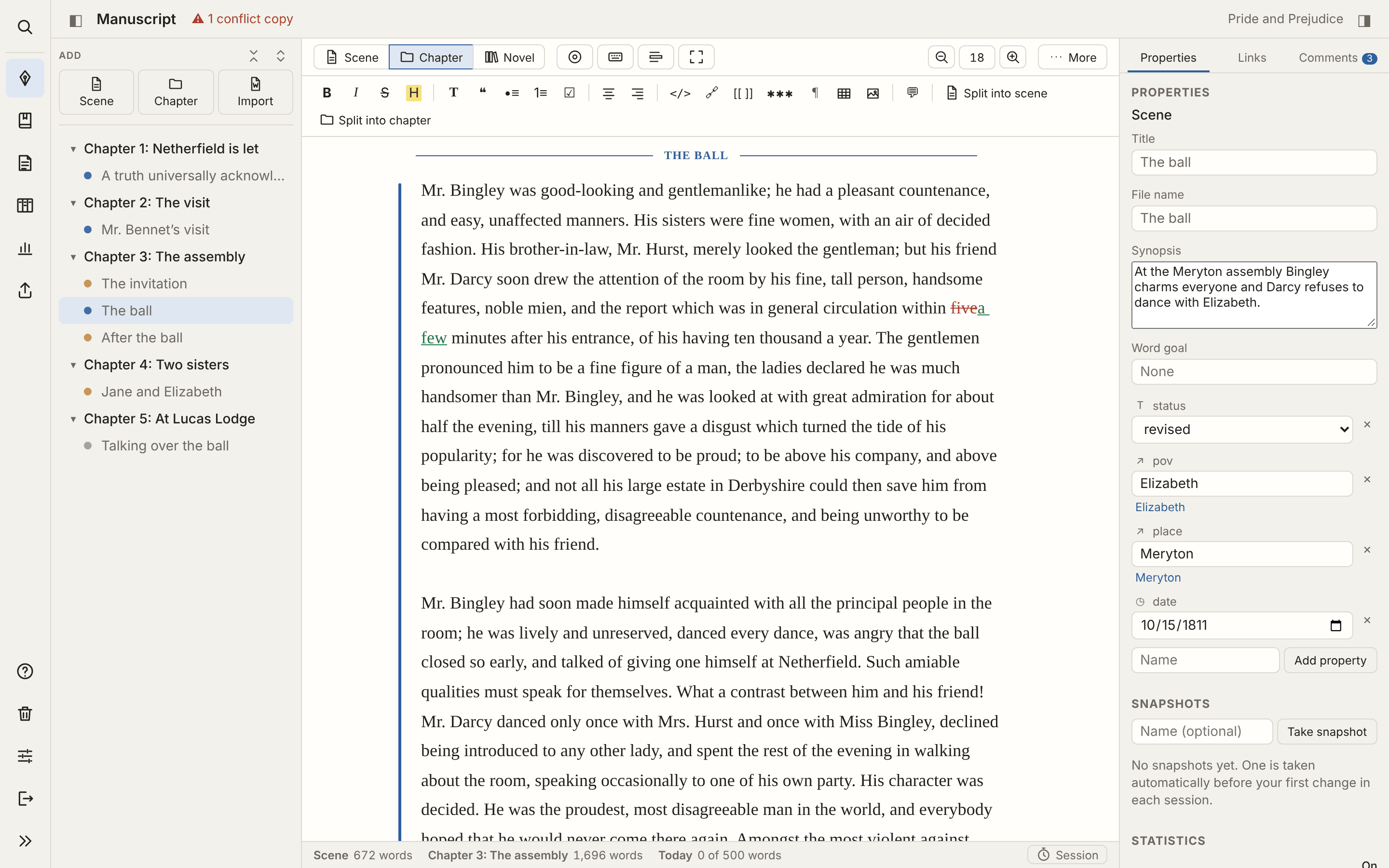Open the Links tab
The width and height of the screenshot is (1389, 868).
click(x=1252, y=58)
